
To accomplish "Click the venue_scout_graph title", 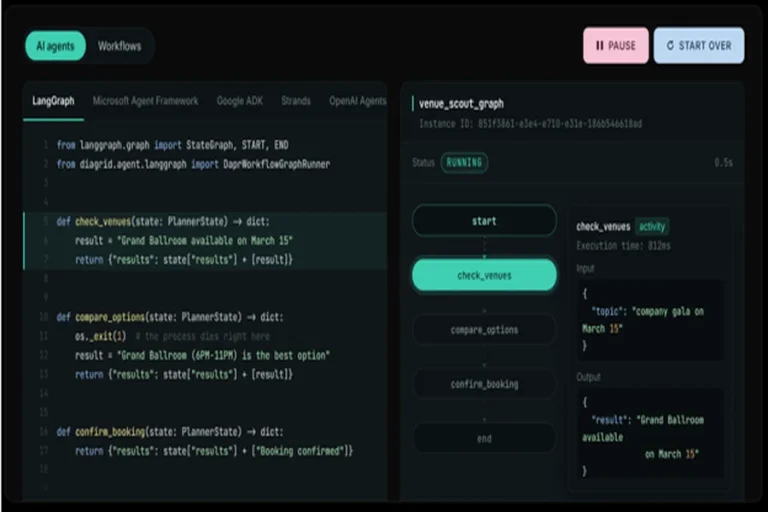I will [461, 104].
